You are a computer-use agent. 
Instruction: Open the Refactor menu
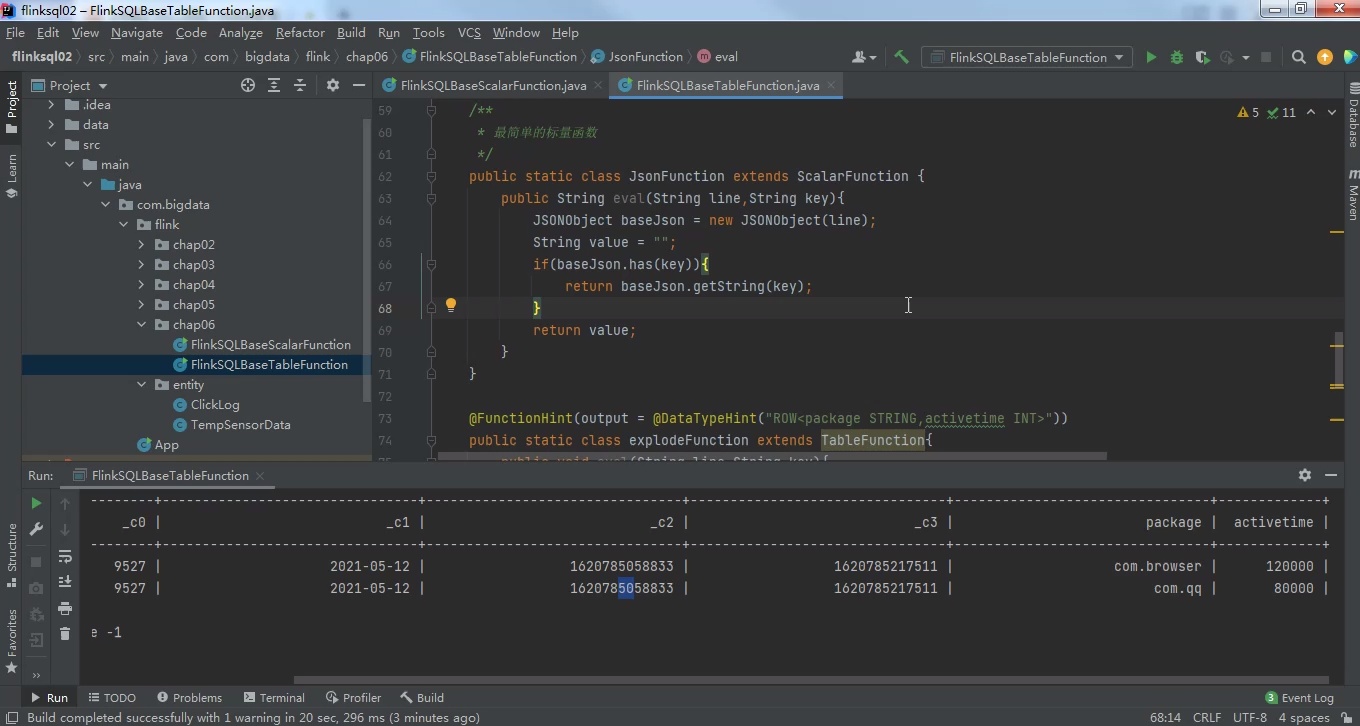point(300,32)
